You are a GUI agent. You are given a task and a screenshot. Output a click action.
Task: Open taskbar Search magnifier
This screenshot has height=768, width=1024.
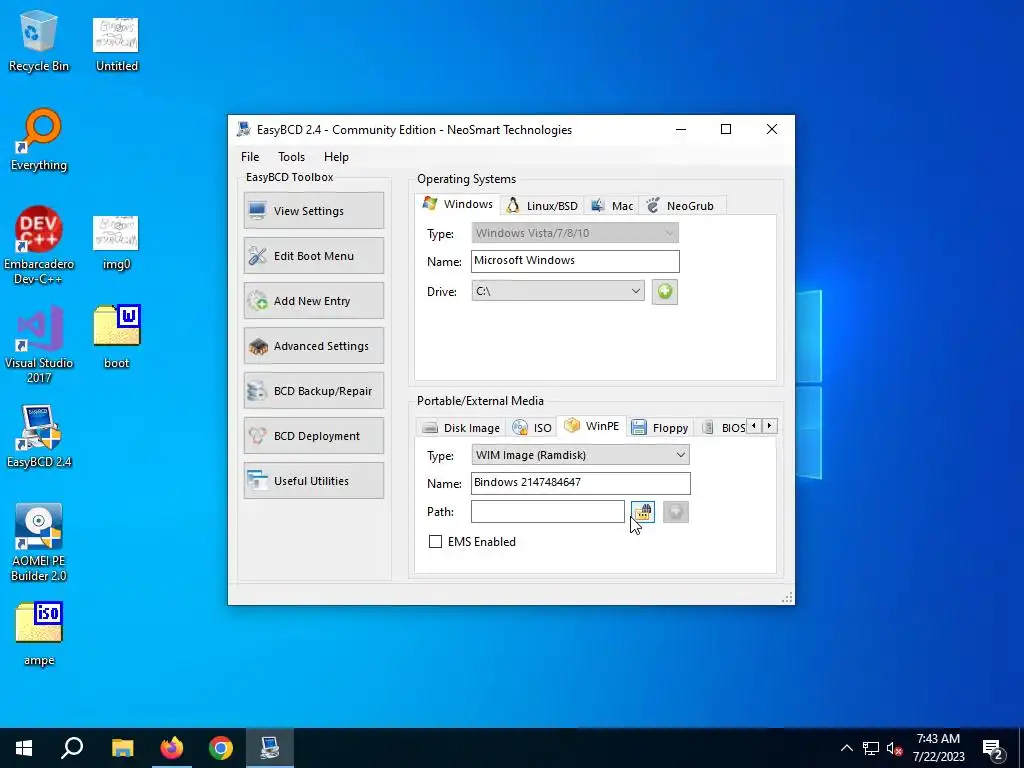(72, 748)
